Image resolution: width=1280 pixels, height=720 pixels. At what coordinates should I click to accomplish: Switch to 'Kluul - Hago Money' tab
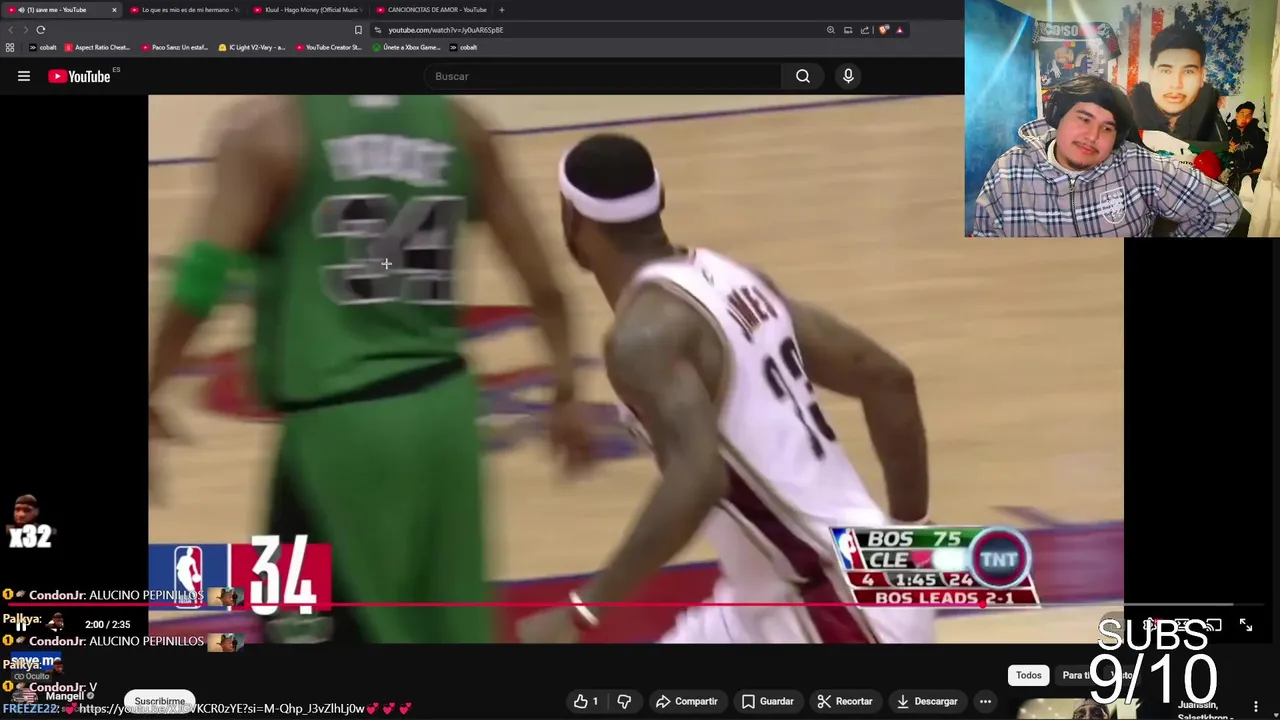point(307,10)
